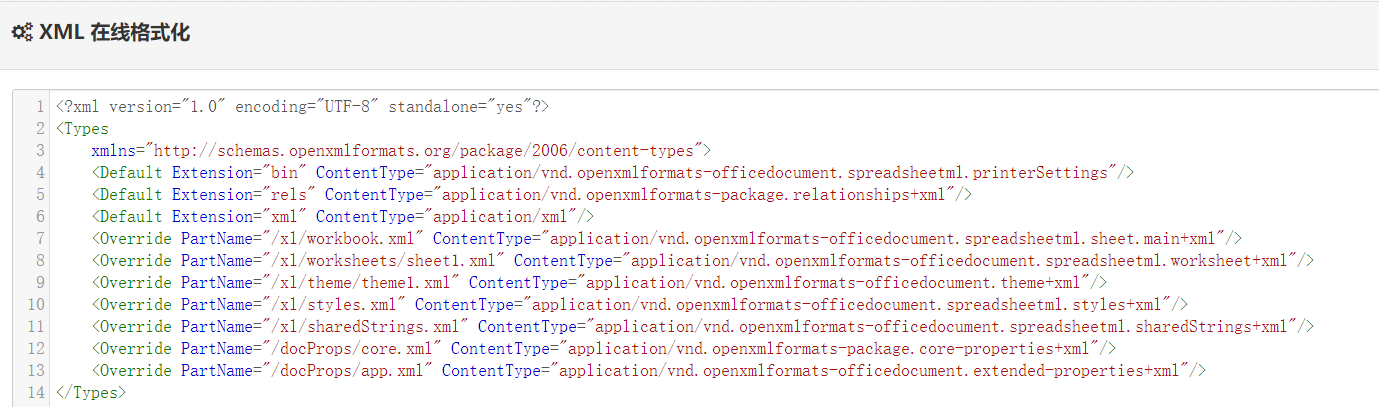The image size is (1379, 407).
Task: Click the xmlns attribute on line 3
Action: point(118,151)
